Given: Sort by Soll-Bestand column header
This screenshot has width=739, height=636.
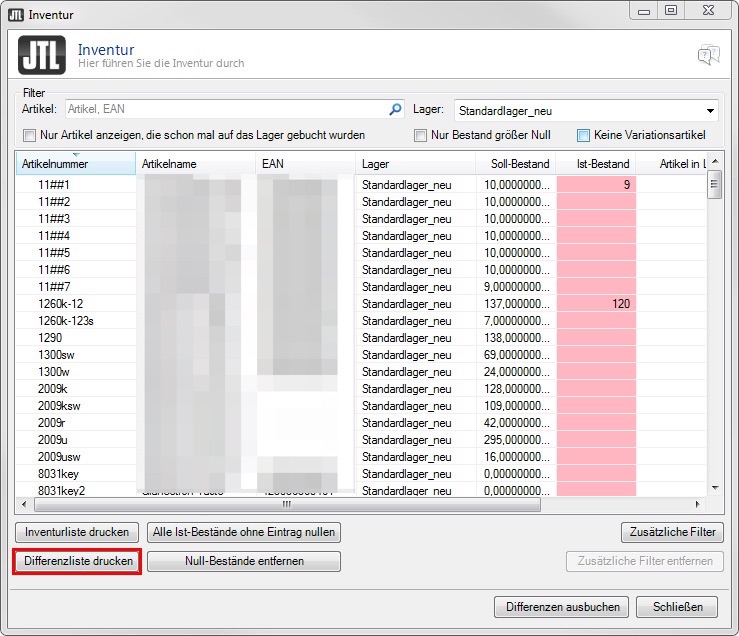Looking at the screenshot, I should (516, 164).
